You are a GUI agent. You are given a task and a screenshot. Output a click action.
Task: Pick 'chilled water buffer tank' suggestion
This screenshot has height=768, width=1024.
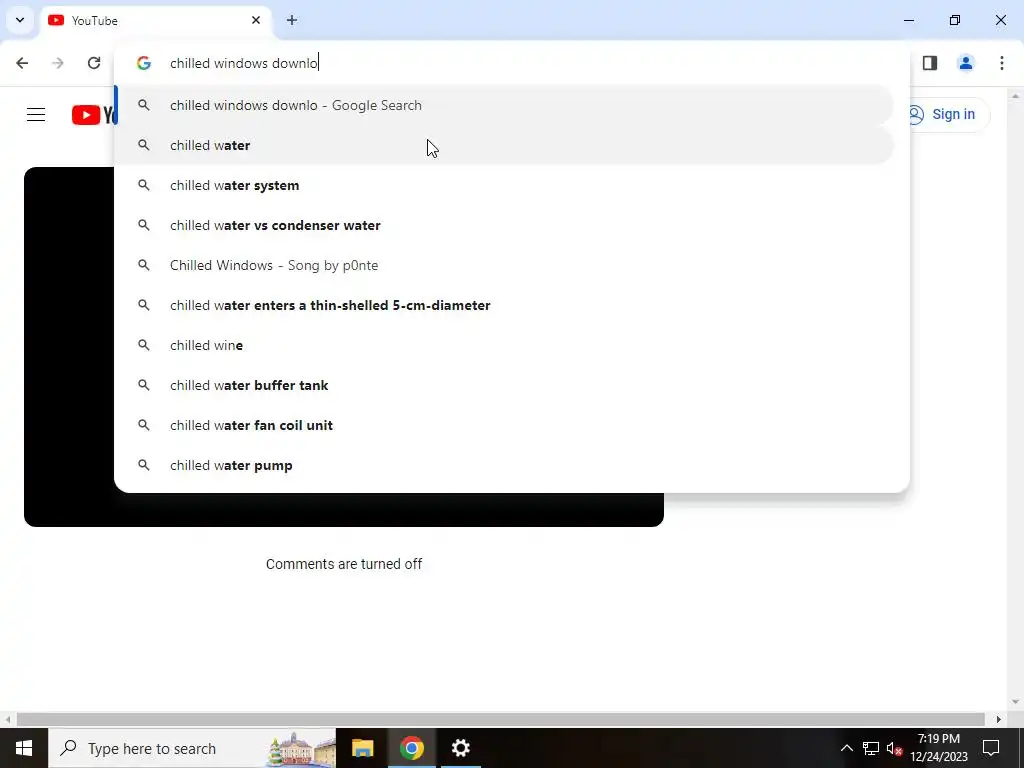pos(504,385)
